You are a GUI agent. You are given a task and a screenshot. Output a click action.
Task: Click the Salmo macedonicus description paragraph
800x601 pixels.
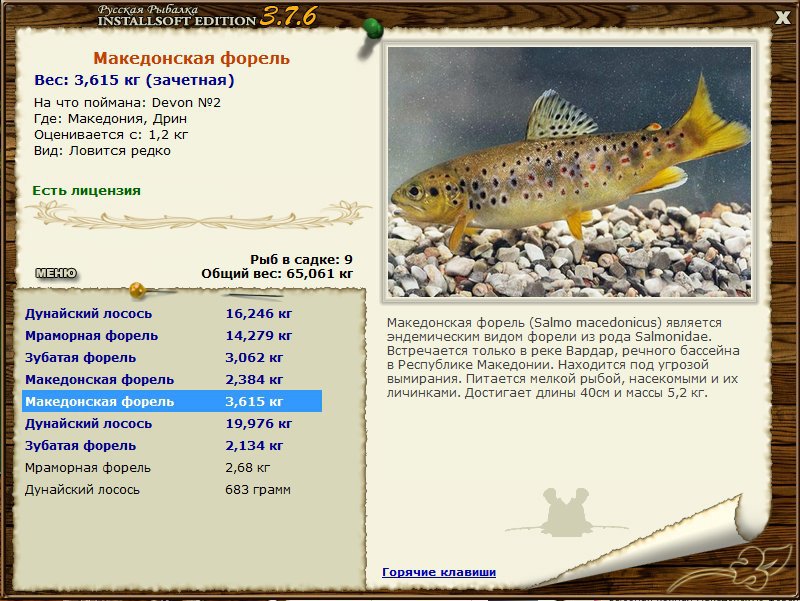click(x=563, y=358)
